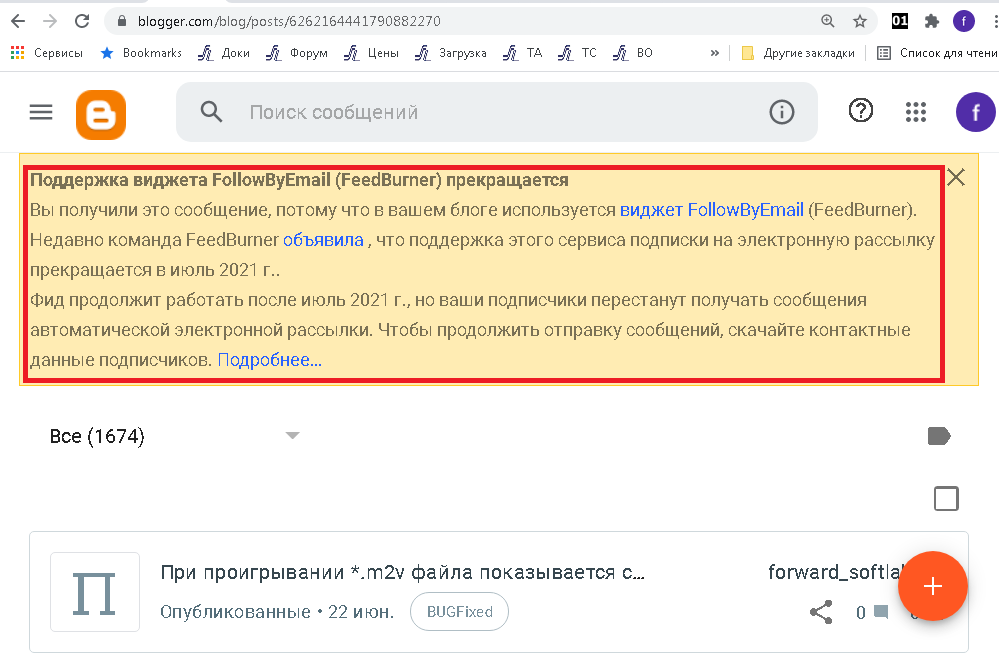Open the Другие закладки folder
The height and width of the screenshot is (656, 999).
click(798, 53)
